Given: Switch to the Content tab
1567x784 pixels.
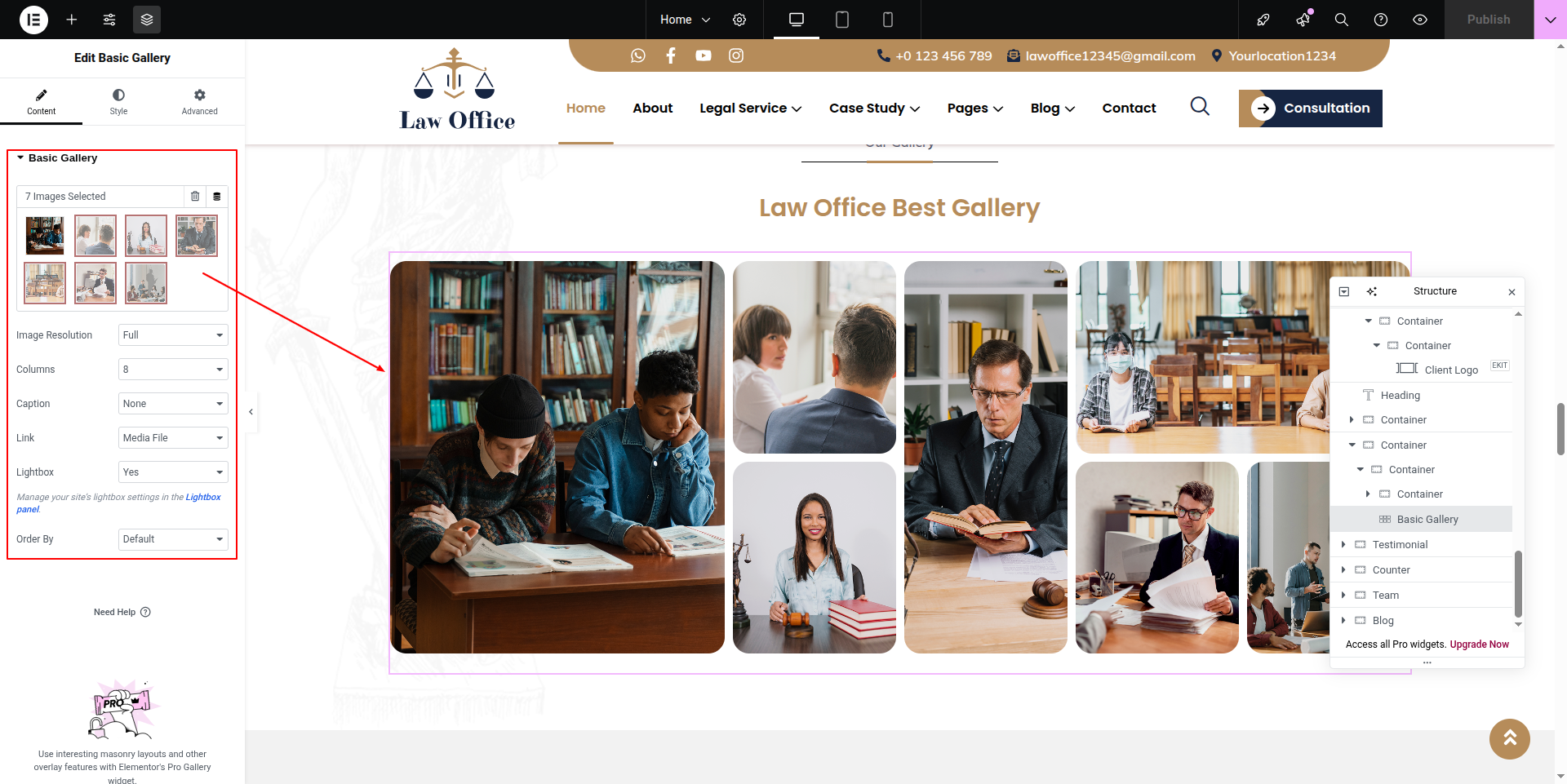Looking at the screenshot, I should (41, 102).
